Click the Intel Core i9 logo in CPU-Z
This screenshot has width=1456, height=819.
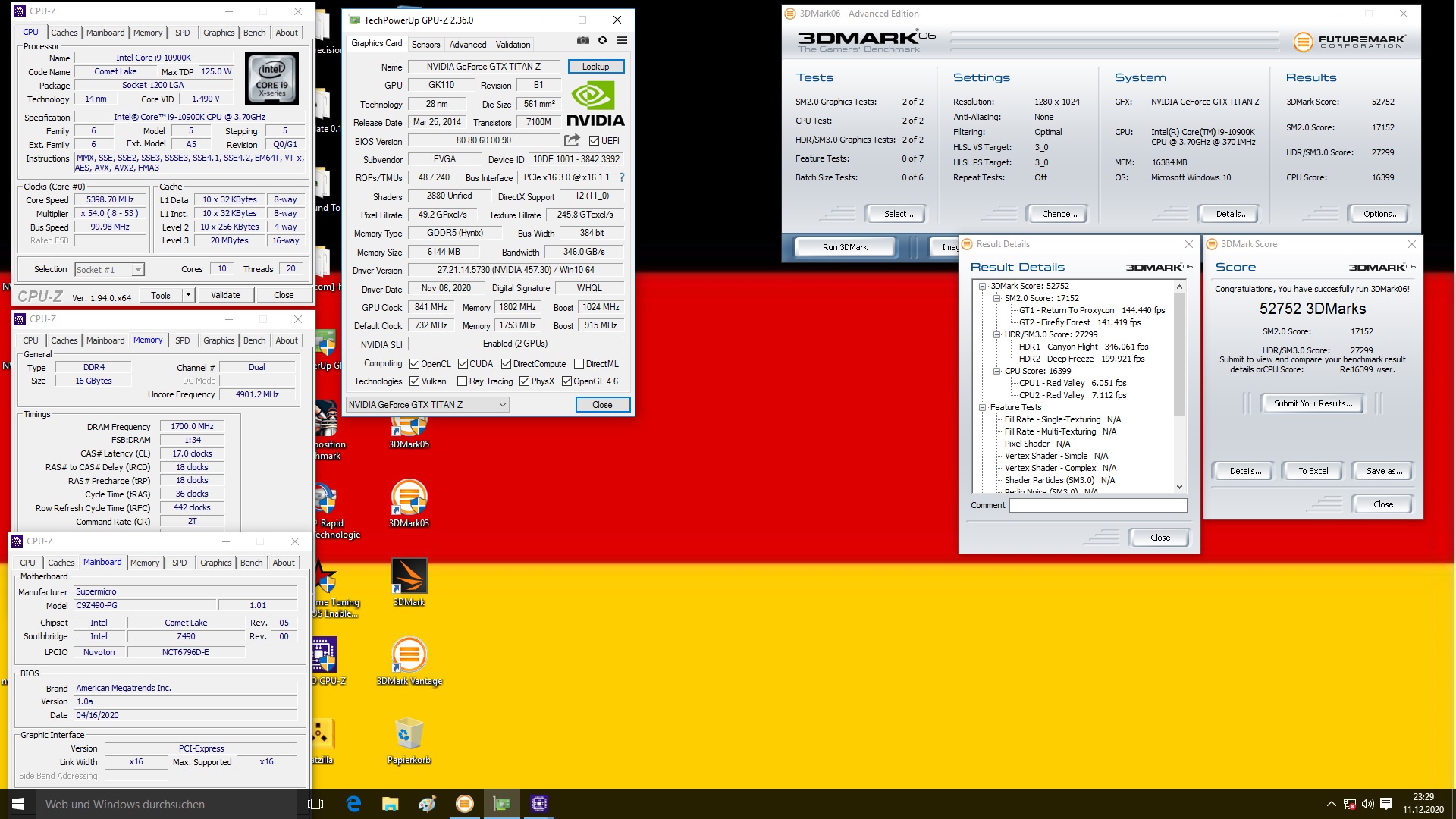(271, 78)
